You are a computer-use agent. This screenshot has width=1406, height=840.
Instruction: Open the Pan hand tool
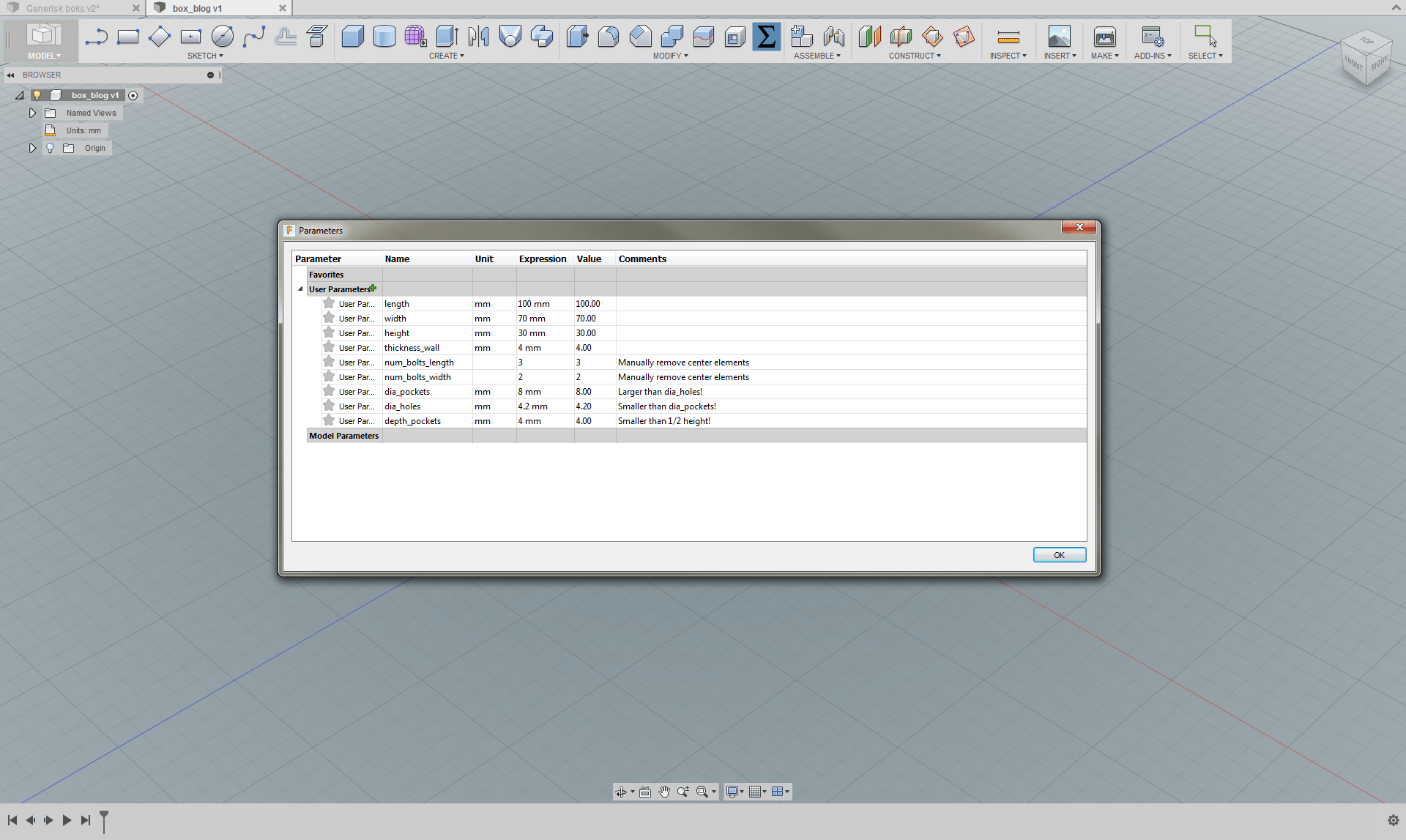664,792
